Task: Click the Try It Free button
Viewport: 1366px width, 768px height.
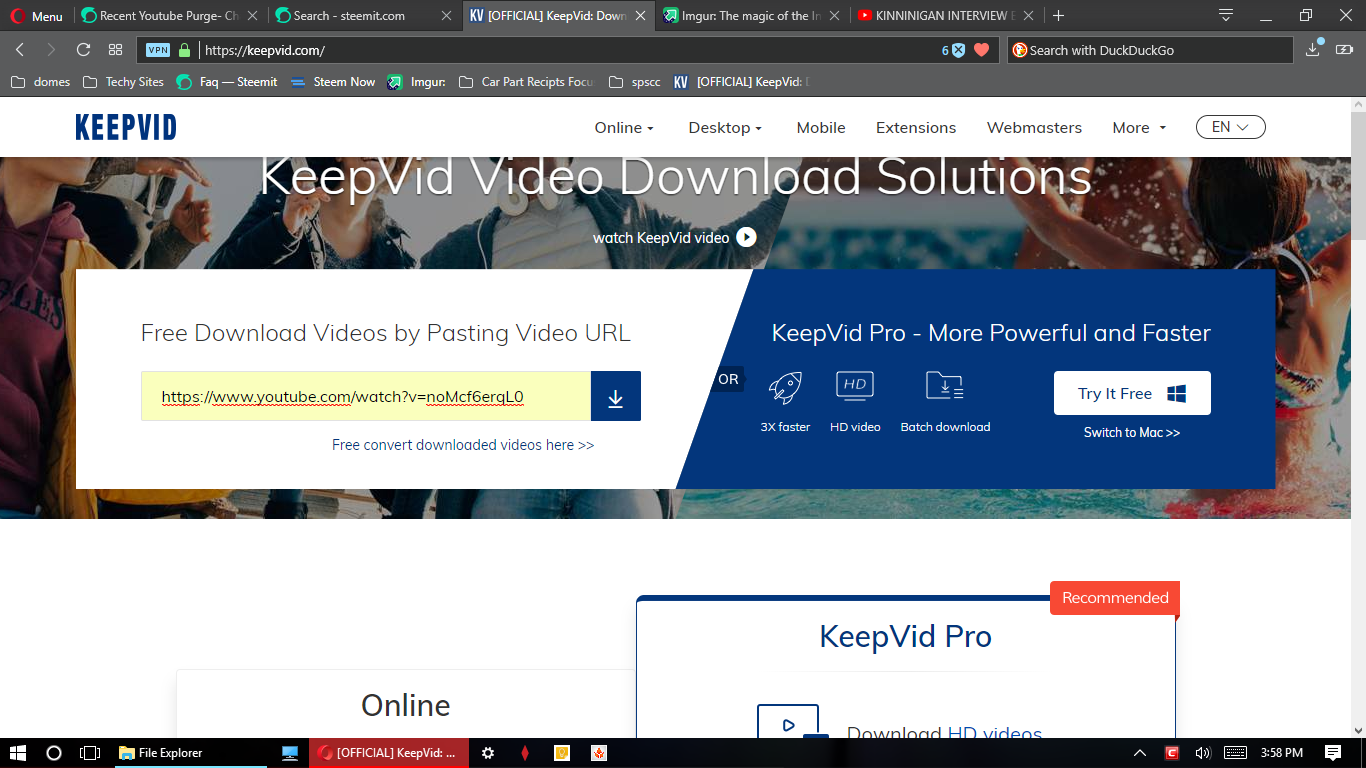Action: 1132,393
